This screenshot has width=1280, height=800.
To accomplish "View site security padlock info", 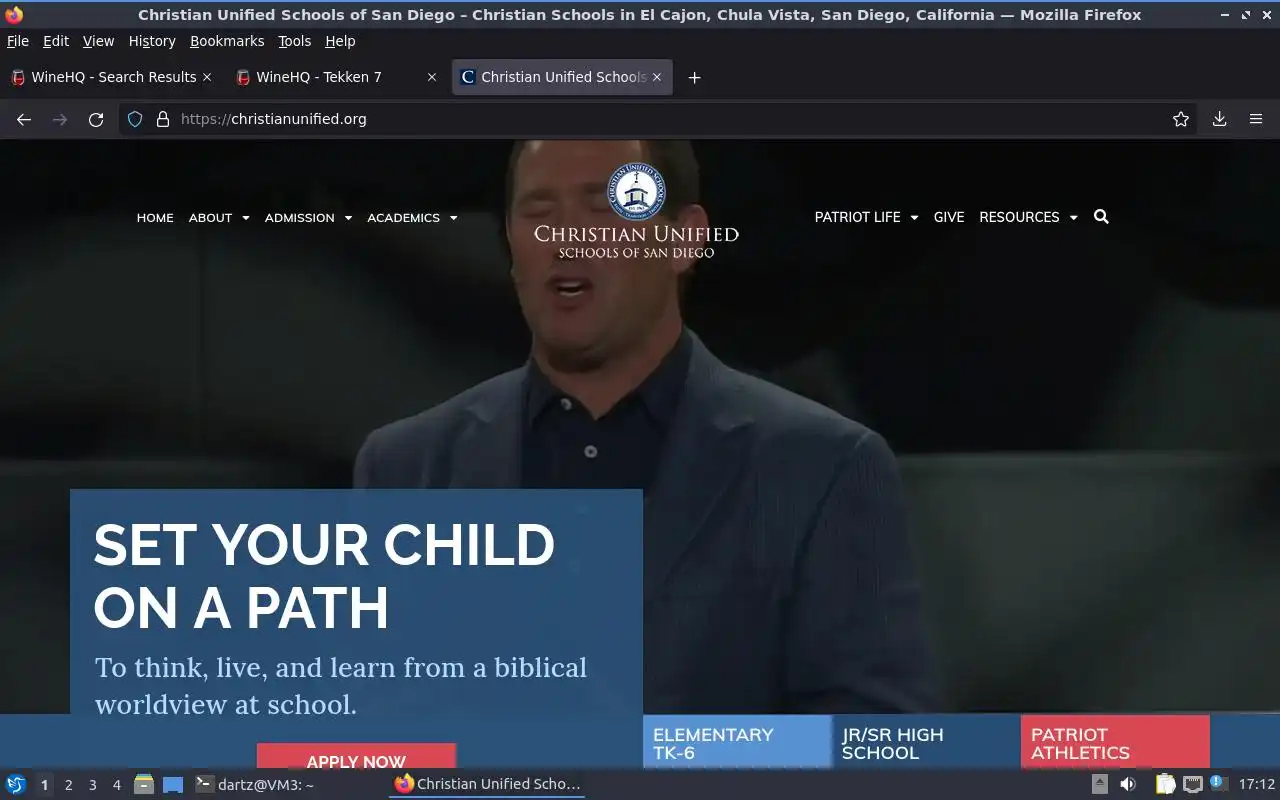I will (163, 119).
